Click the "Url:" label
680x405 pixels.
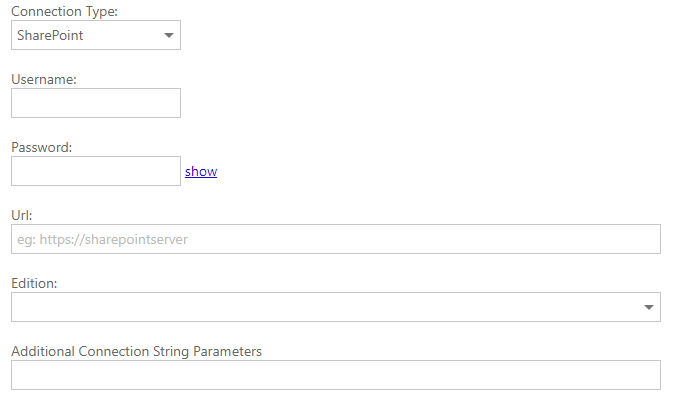coord(21,215)
